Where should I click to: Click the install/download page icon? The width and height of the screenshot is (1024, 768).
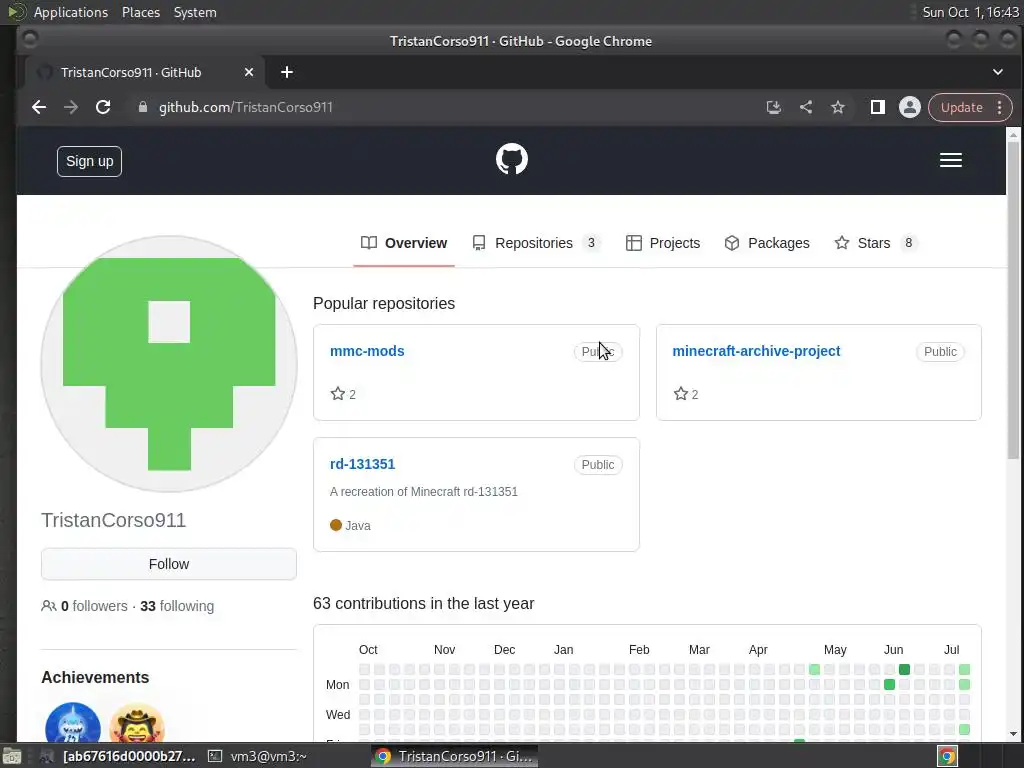coord(773,107)
